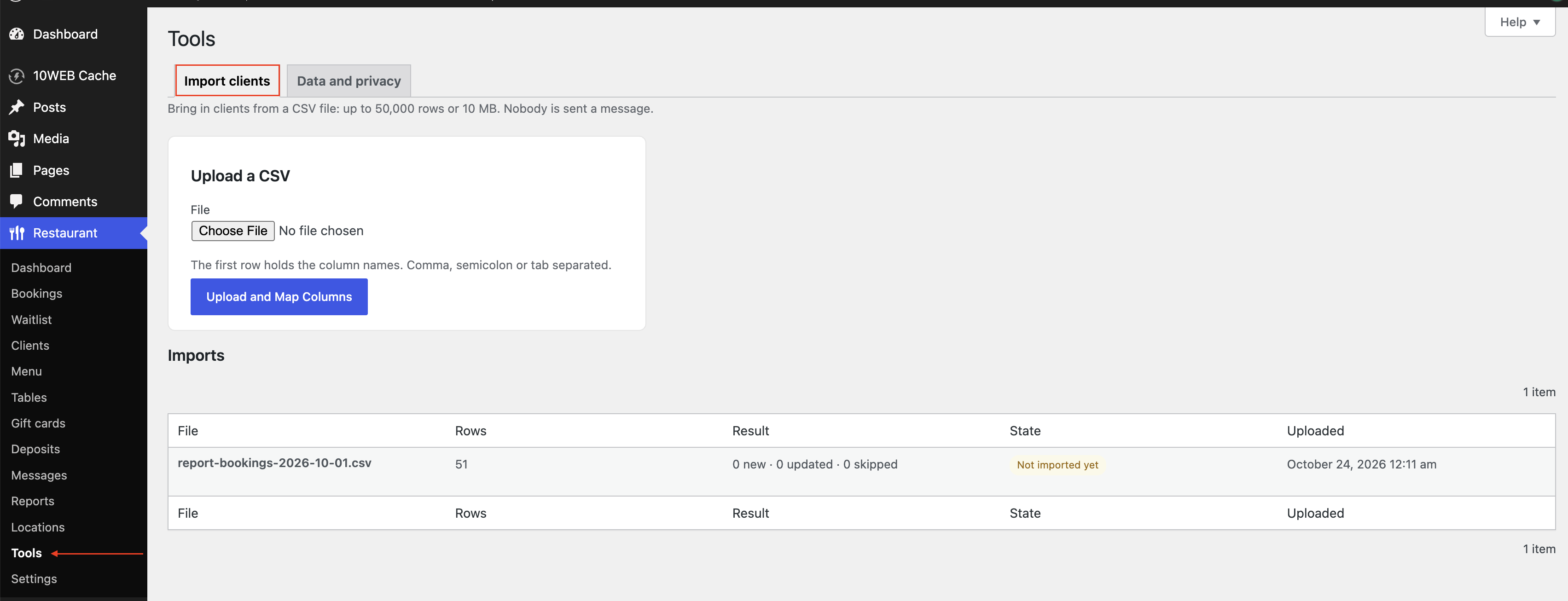This screenshot has width=1568, height=601.
Task: Switch to the Data and privacy tab
Action: click(x=349, y=80)
